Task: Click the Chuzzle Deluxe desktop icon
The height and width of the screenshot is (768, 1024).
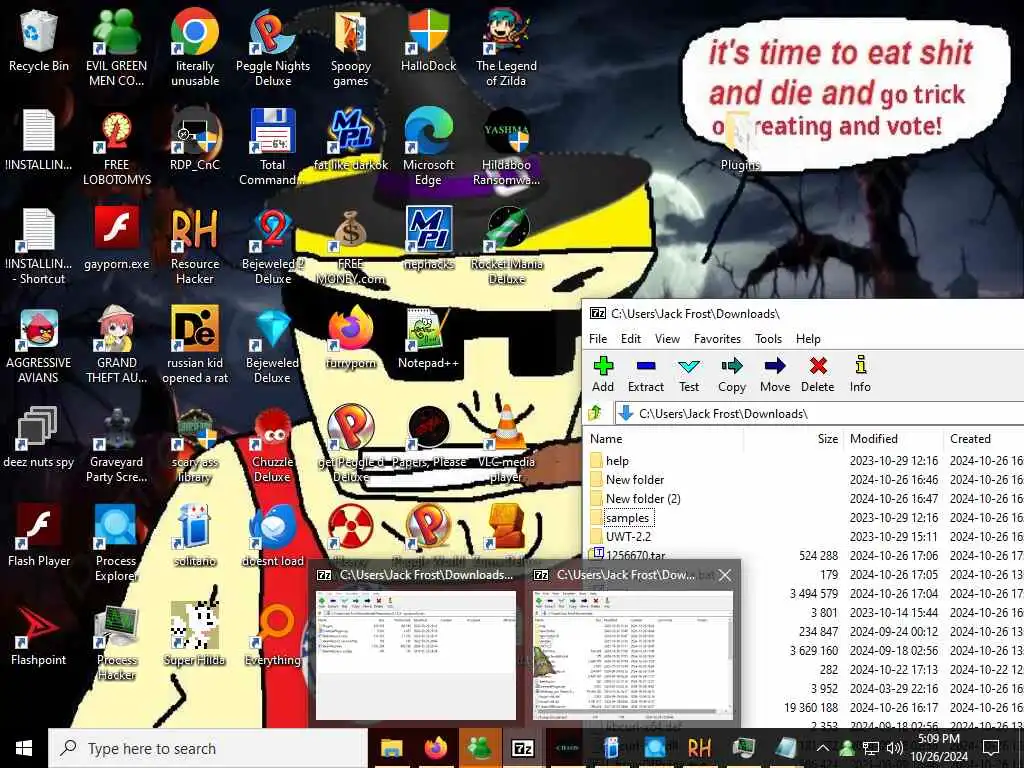Action: click(x=273, y=444)
